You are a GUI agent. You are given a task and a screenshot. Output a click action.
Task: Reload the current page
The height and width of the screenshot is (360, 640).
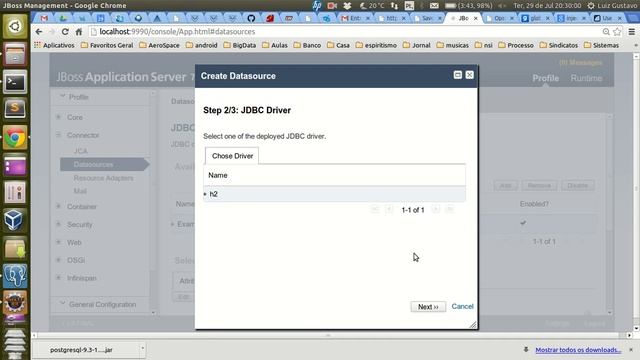pyautogui.click(x=65, y=31)
